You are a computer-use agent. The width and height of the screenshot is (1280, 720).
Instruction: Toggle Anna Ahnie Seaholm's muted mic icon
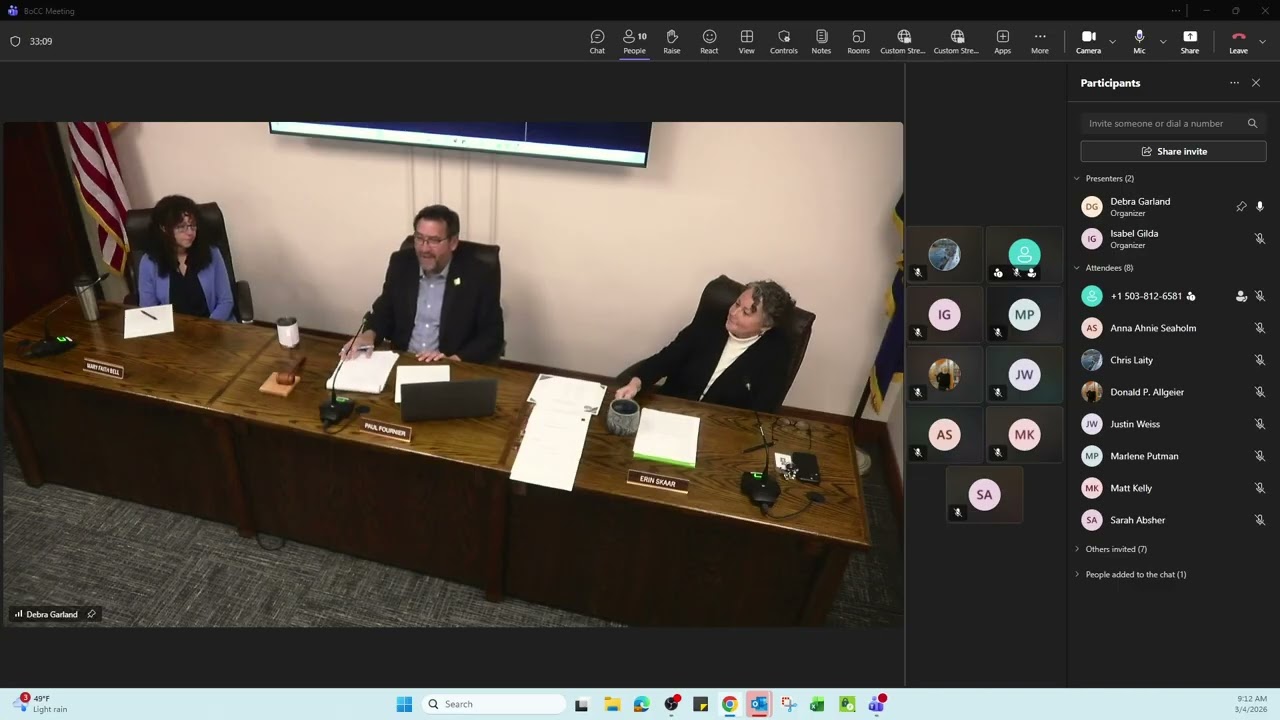[x=1260, y=328]
